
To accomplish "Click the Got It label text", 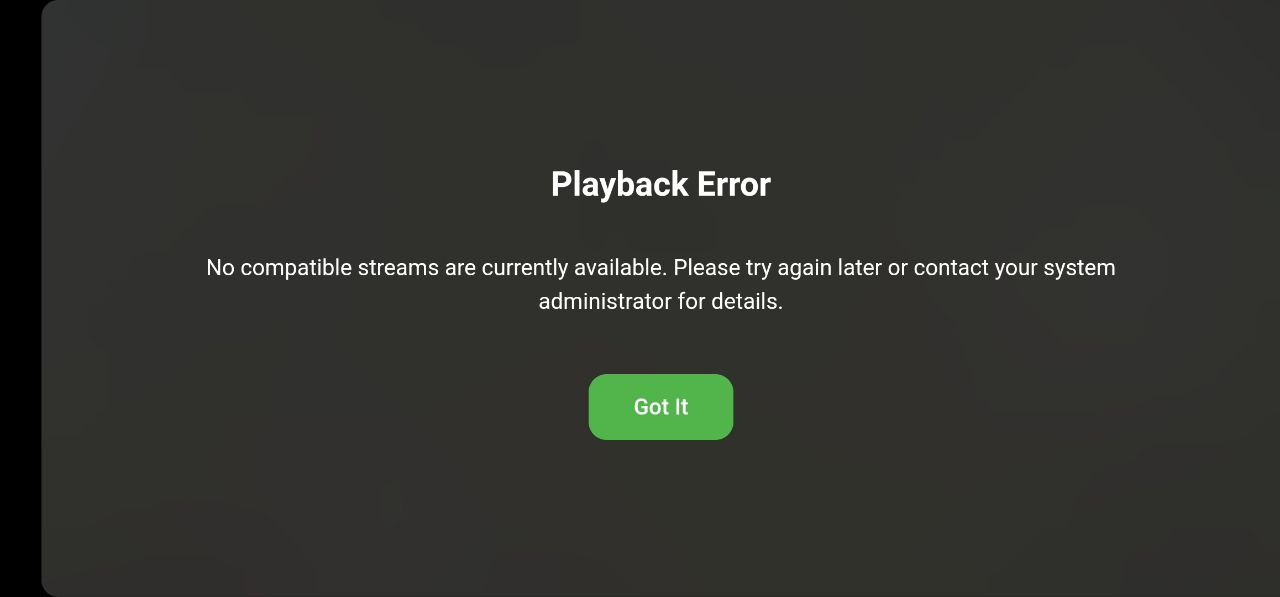I will 660,407.
